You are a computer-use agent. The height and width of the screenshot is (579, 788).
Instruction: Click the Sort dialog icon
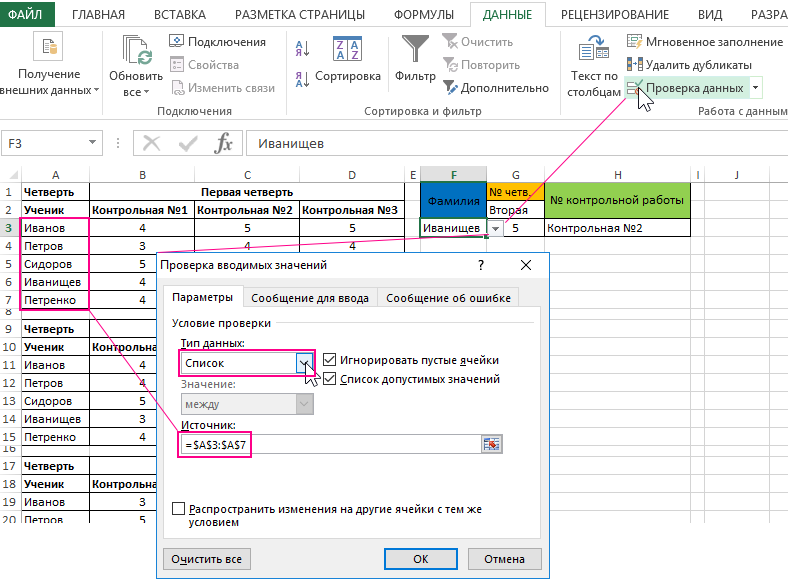347,50
